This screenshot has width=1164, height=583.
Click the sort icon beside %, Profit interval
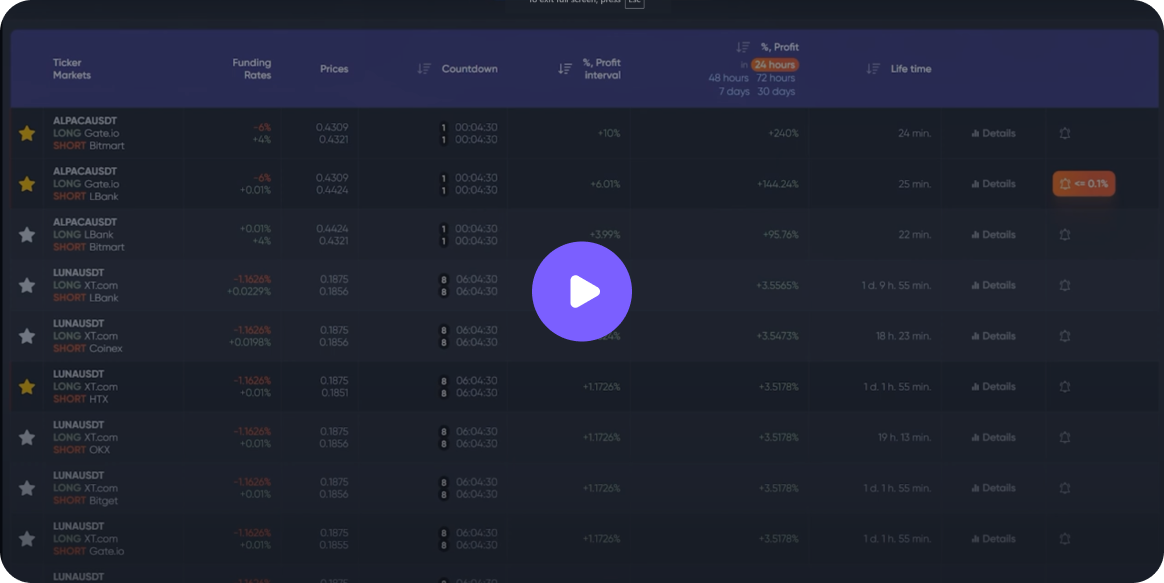click(x=565, y=69)
